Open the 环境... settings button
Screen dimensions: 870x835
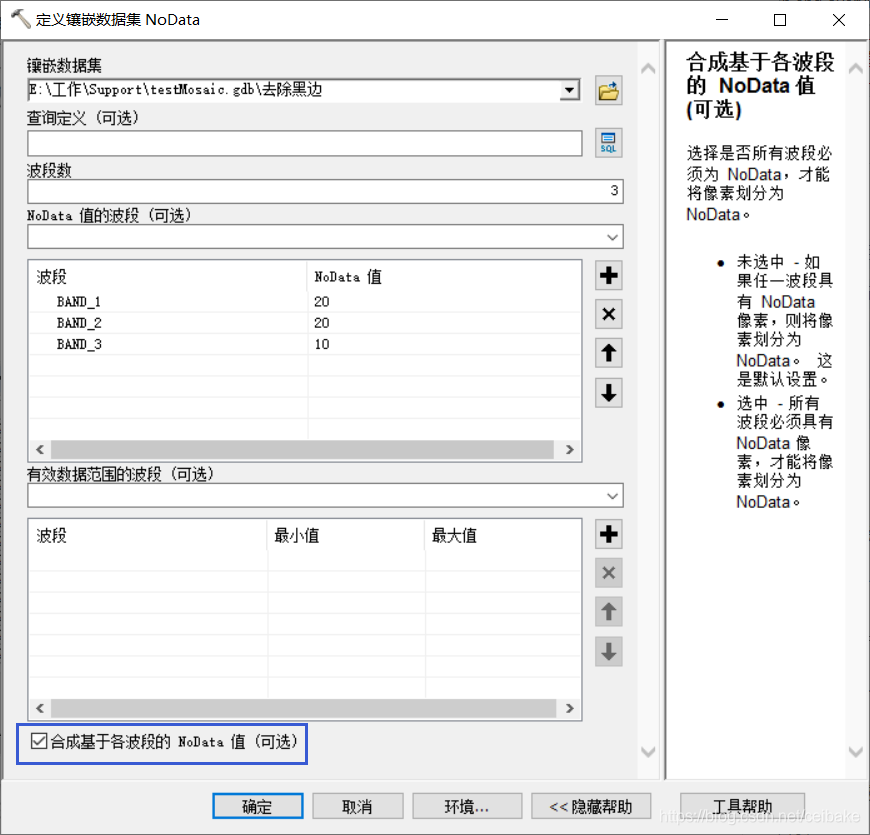point(467,806)
